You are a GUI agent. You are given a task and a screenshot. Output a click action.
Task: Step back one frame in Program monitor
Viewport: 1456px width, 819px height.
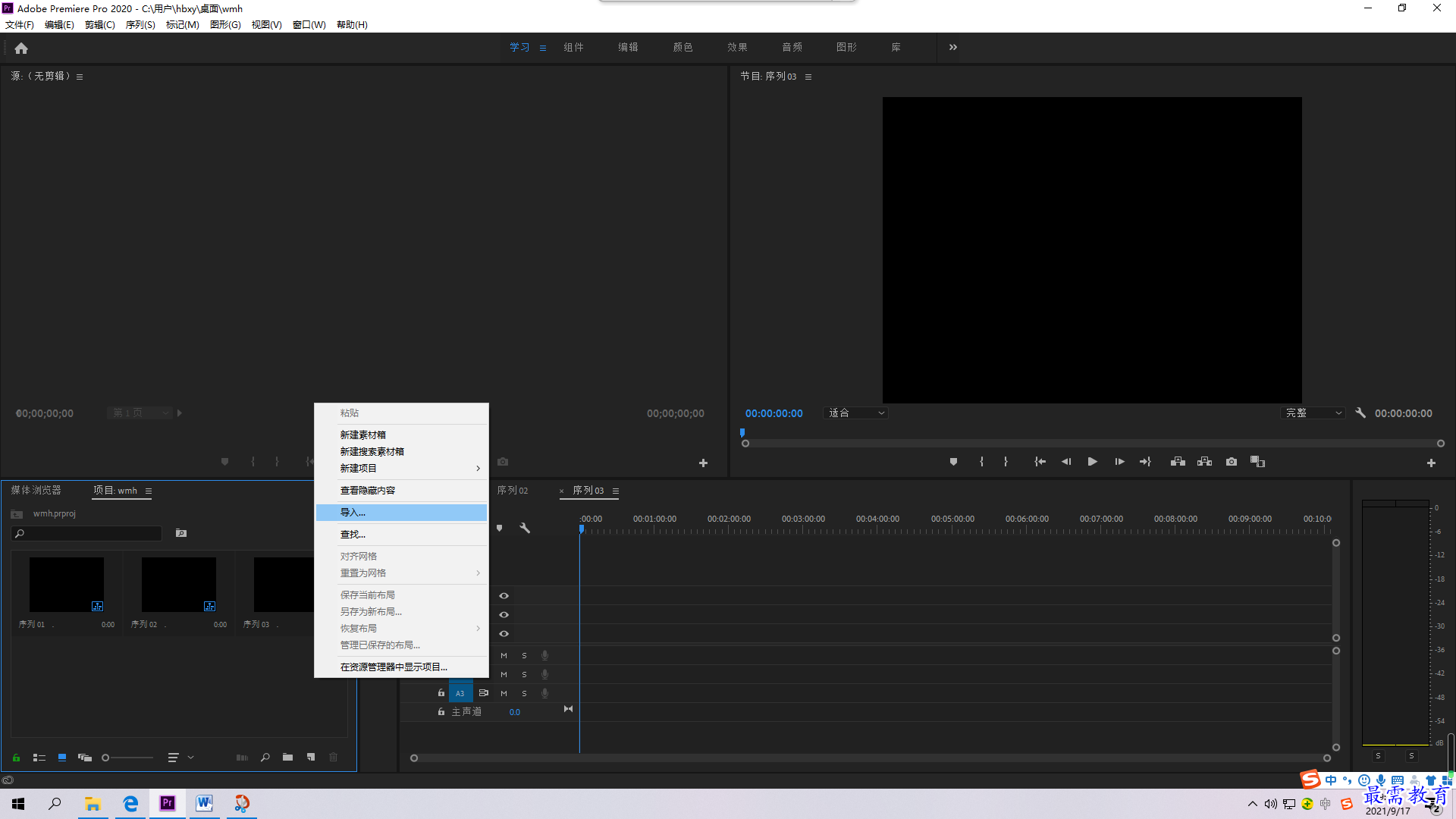1066,462
